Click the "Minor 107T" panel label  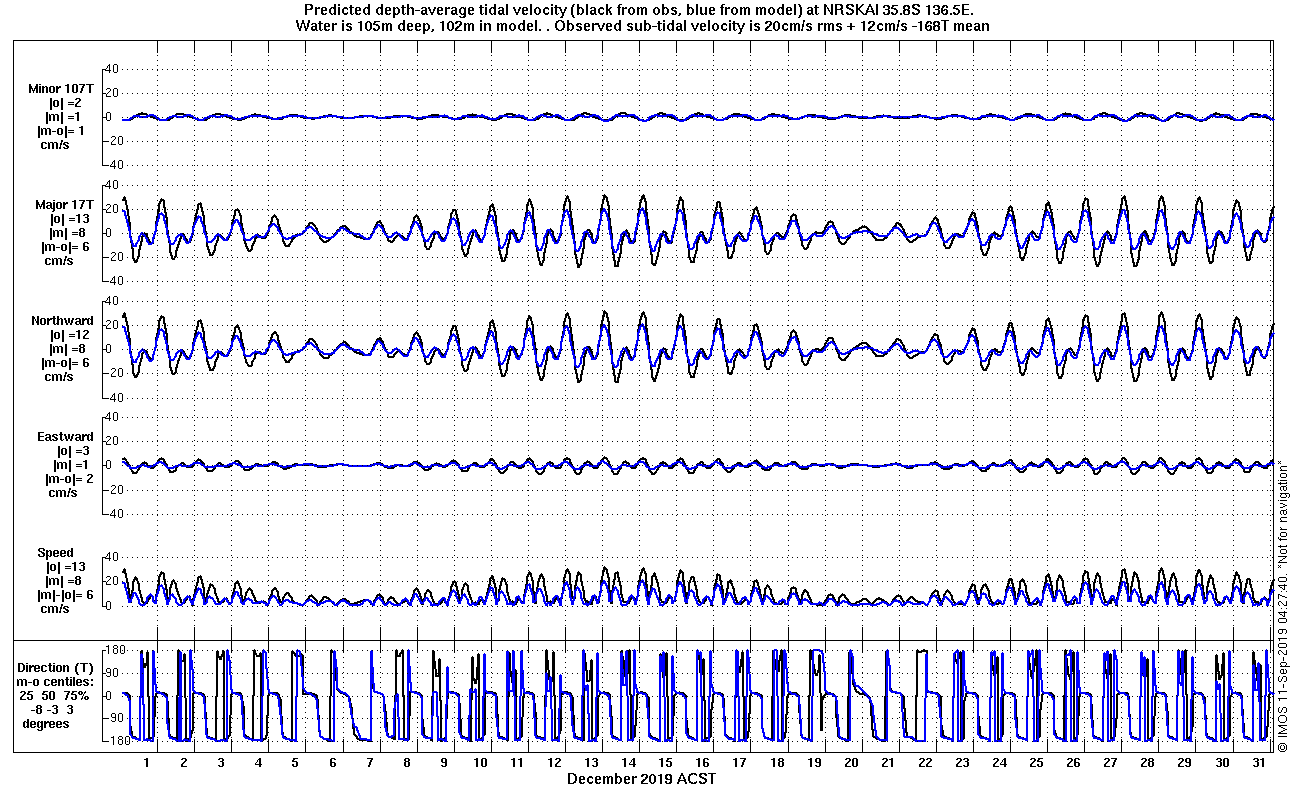coord(61,89)
